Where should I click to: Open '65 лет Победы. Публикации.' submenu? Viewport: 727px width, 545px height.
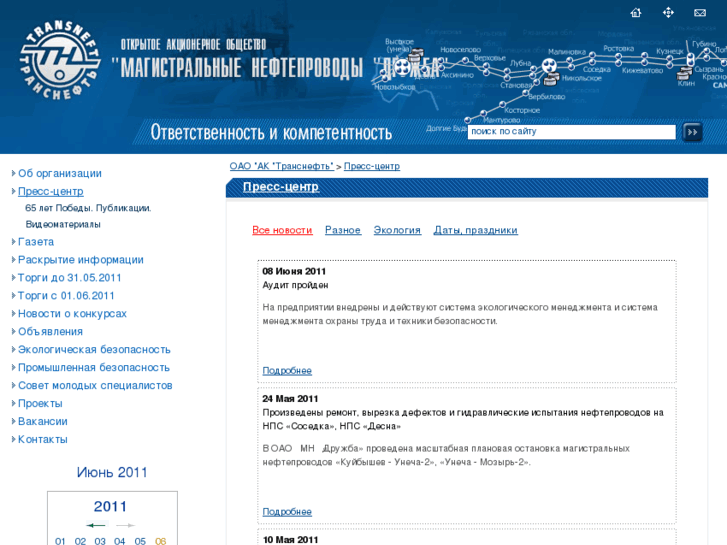point(88,208)
